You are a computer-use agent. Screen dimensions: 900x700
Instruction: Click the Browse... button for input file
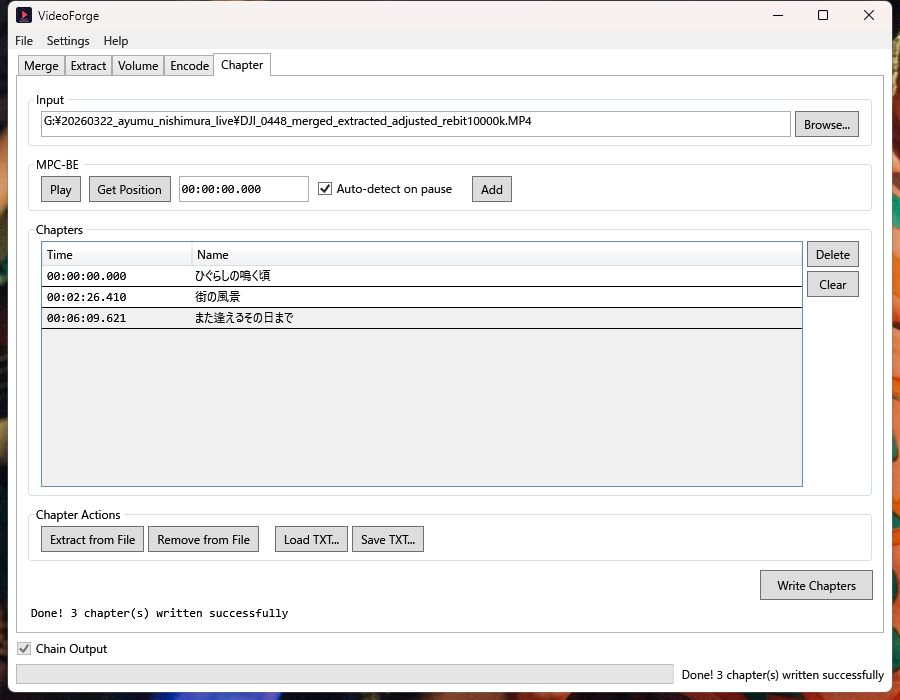[x=826, y=125]
